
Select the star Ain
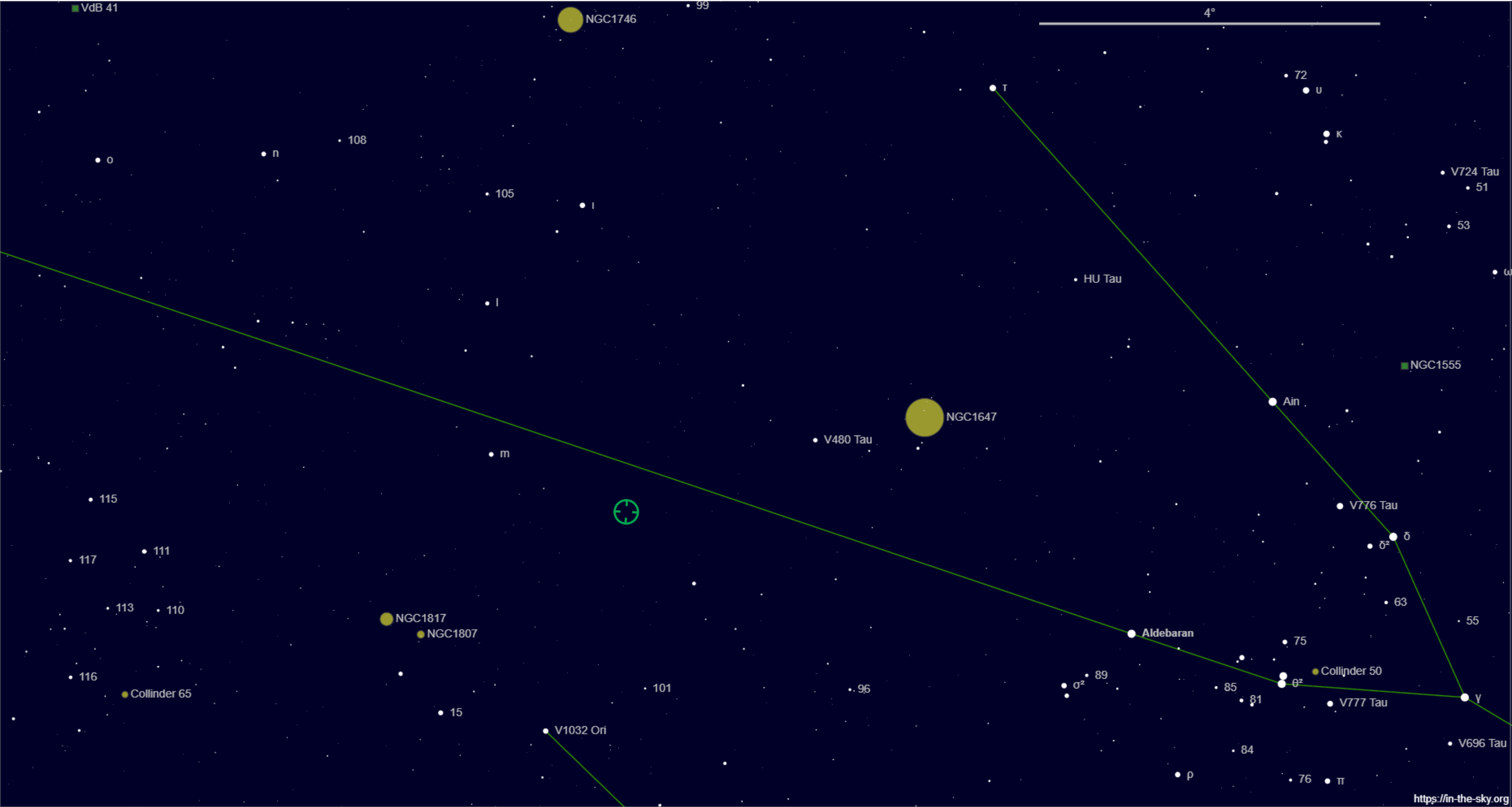(1272, 402)
